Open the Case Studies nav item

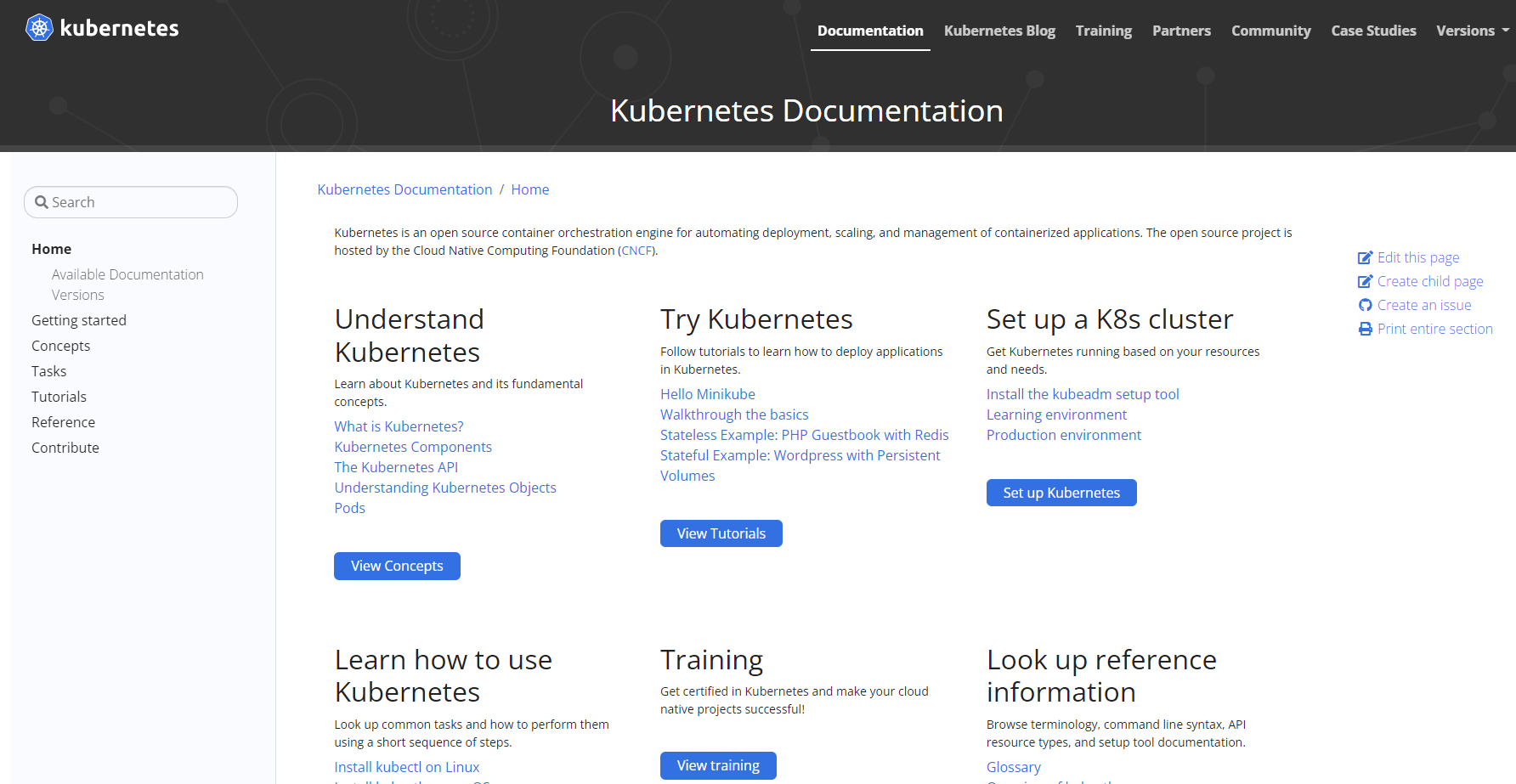(x=1373, y=31)
